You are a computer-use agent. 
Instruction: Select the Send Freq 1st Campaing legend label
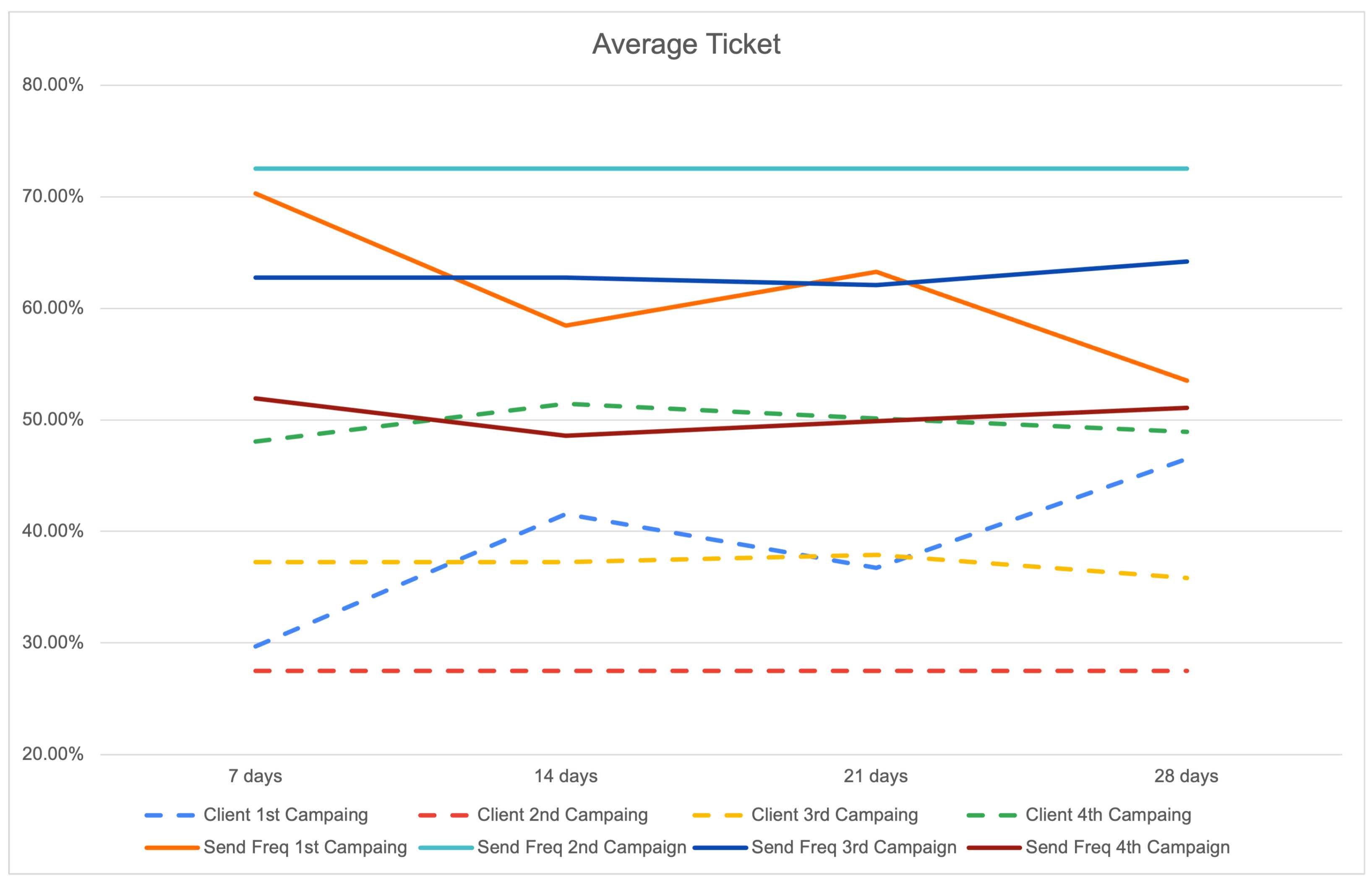305,847
